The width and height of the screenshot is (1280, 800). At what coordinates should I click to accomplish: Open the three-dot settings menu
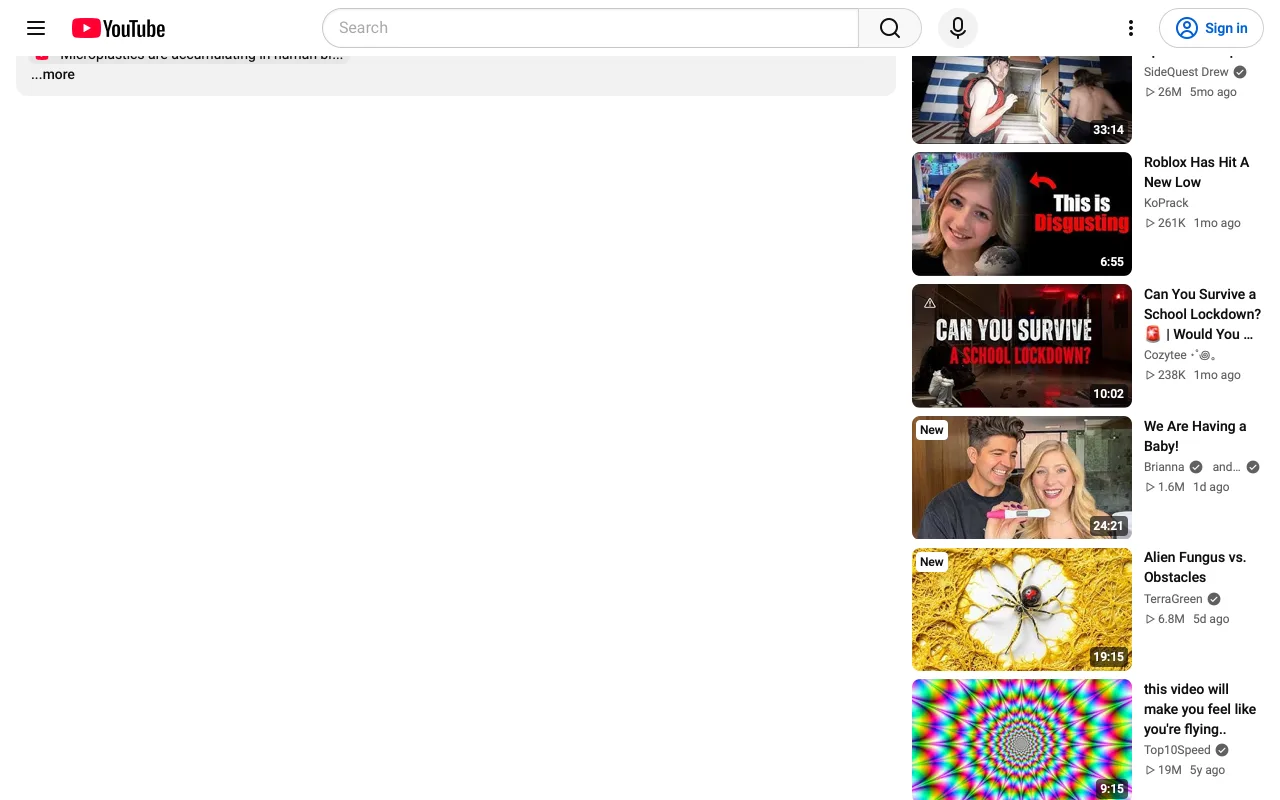coord(1131,28)
